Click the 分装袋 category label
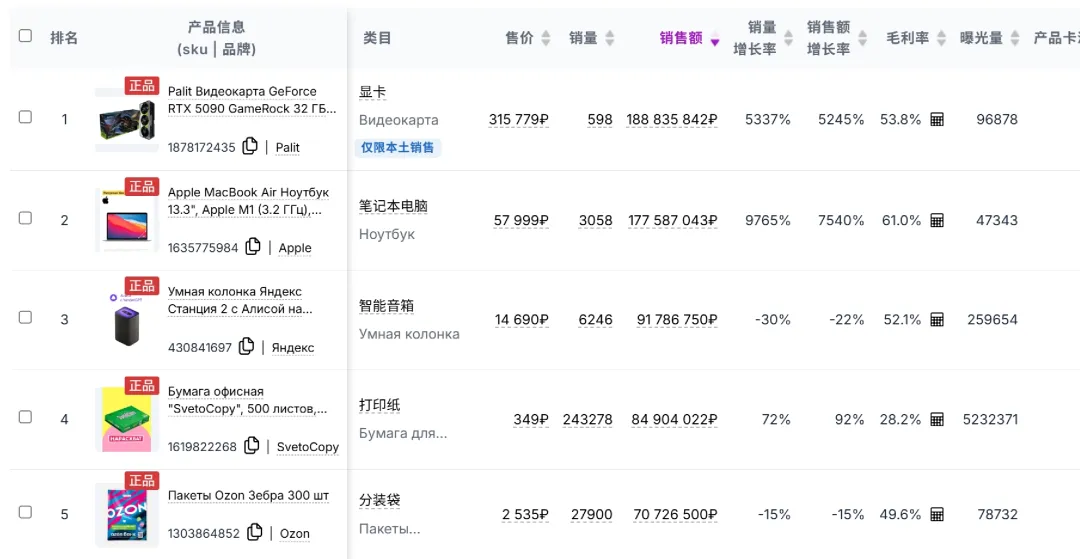The height and width of the screenshot is (559, 1080). (x=380, y=500)
